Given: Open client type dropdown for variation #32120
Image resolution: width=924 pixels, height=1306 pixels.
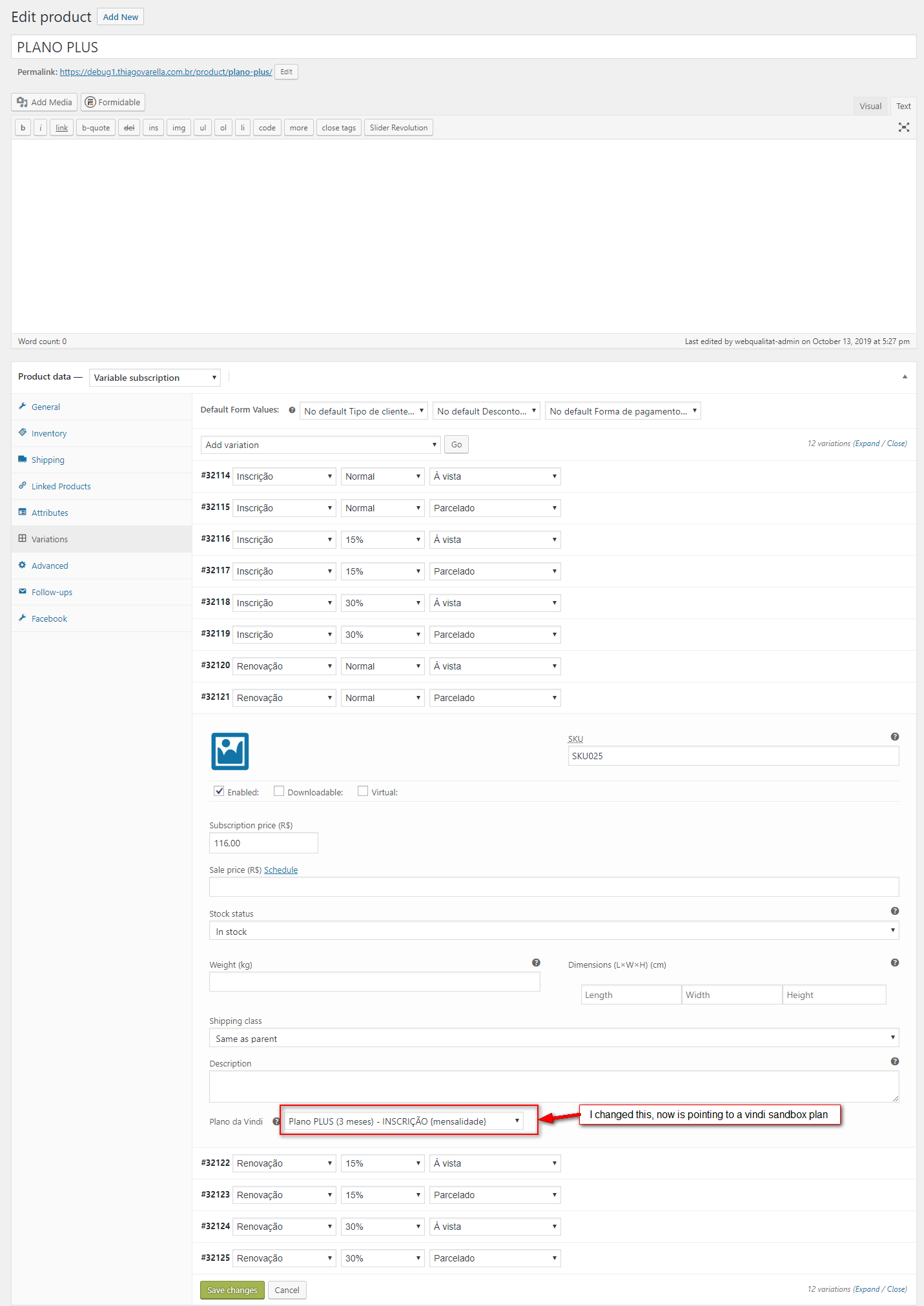Looking at the screenshot, I should (x=284, y=666).
